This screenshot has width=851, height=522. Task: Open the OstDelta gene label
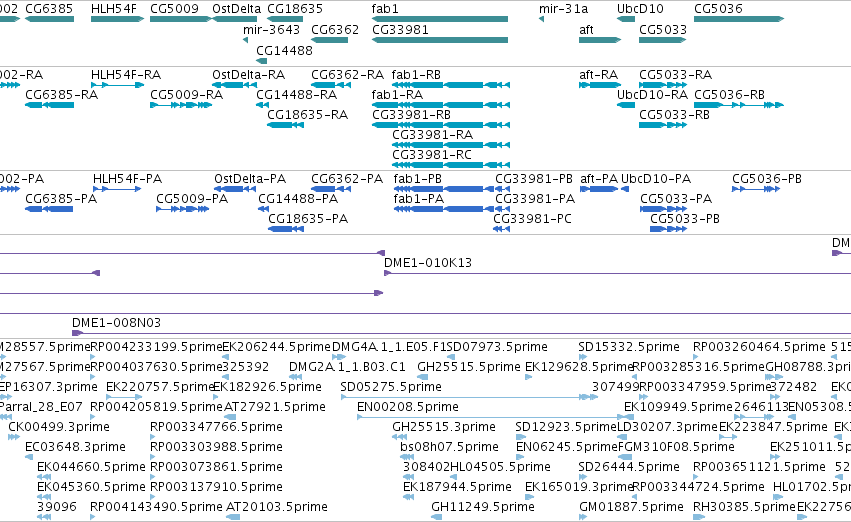point(237,9)
